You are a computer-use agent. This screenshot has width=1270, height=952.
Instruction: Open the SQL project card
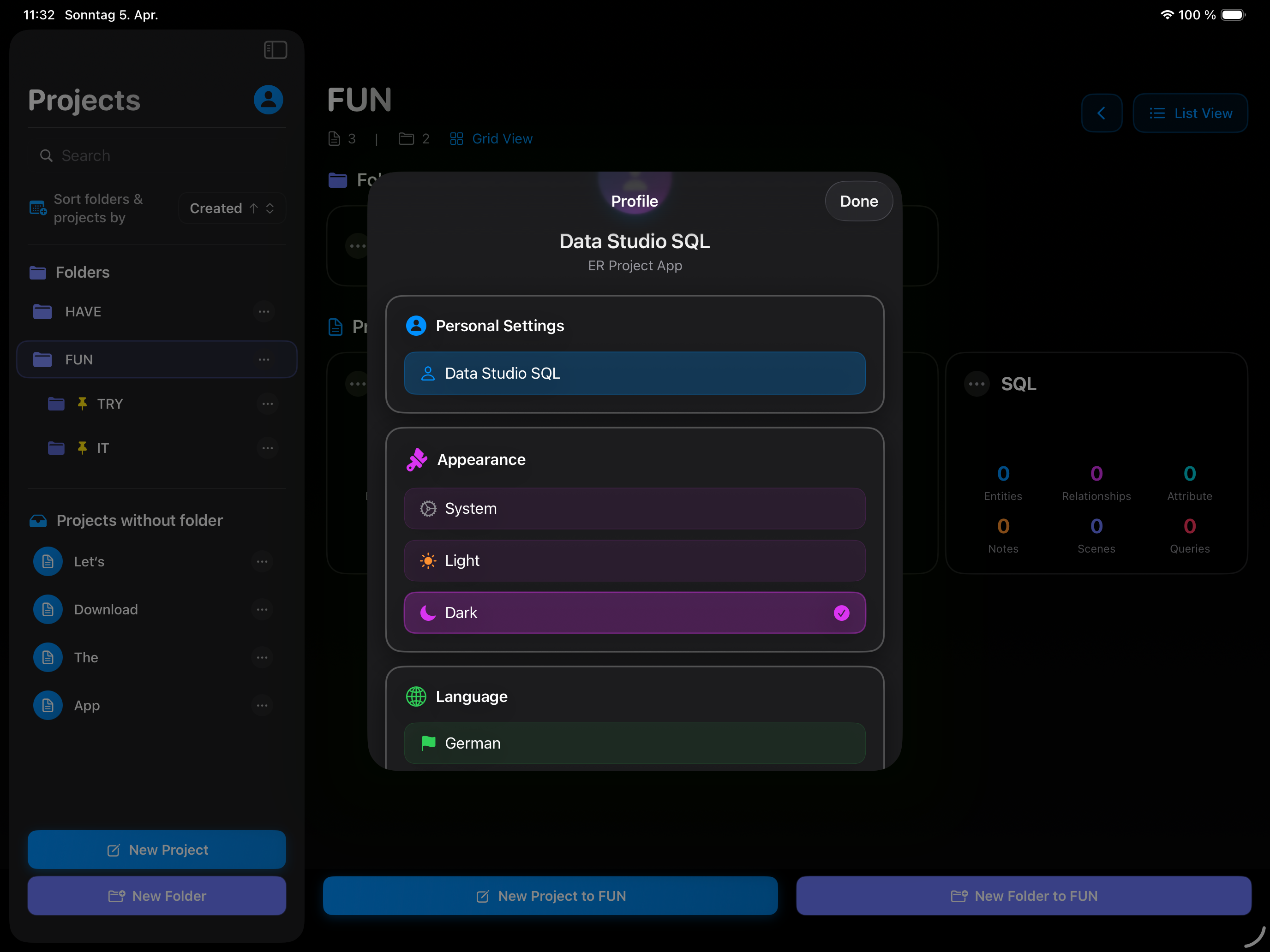(1096, 463)
